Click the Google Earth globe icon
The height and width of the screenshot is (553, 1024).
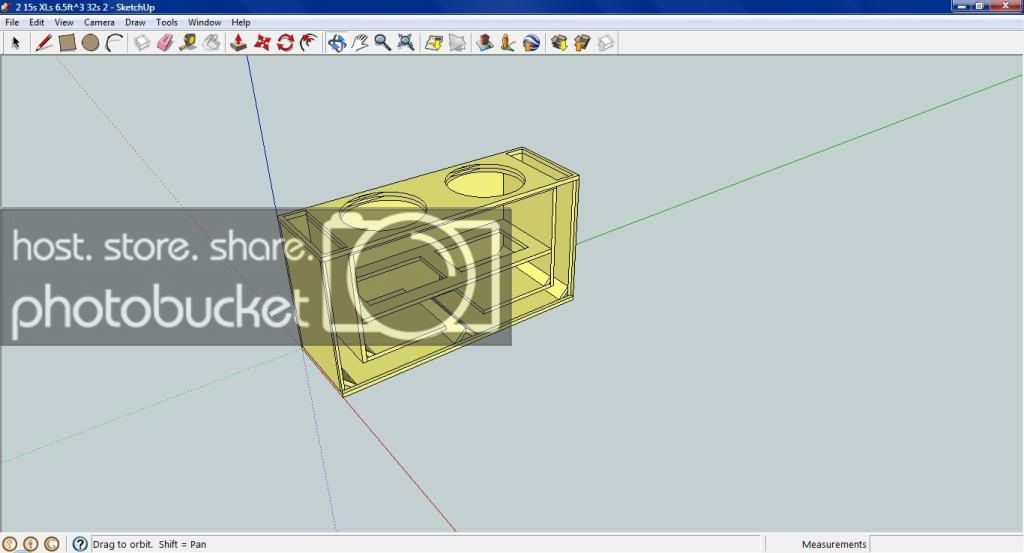click(x=531, y=43)
